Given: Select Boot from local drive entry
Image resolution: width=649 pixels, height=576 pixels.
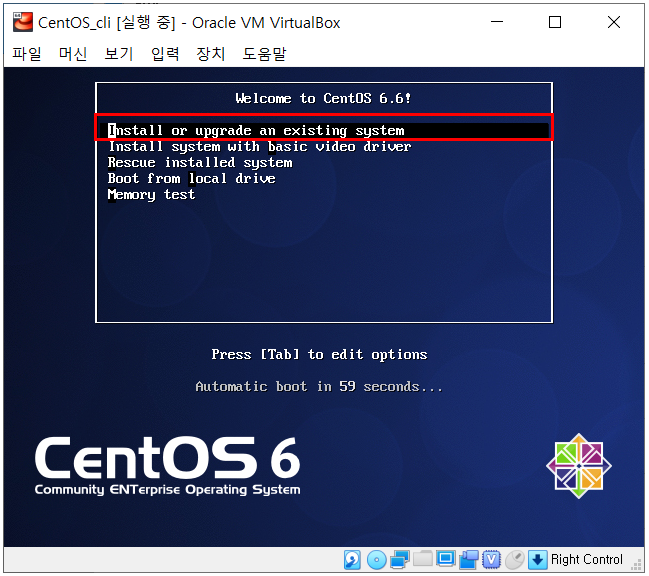Looking at the screenshot, I should [192, 178].
